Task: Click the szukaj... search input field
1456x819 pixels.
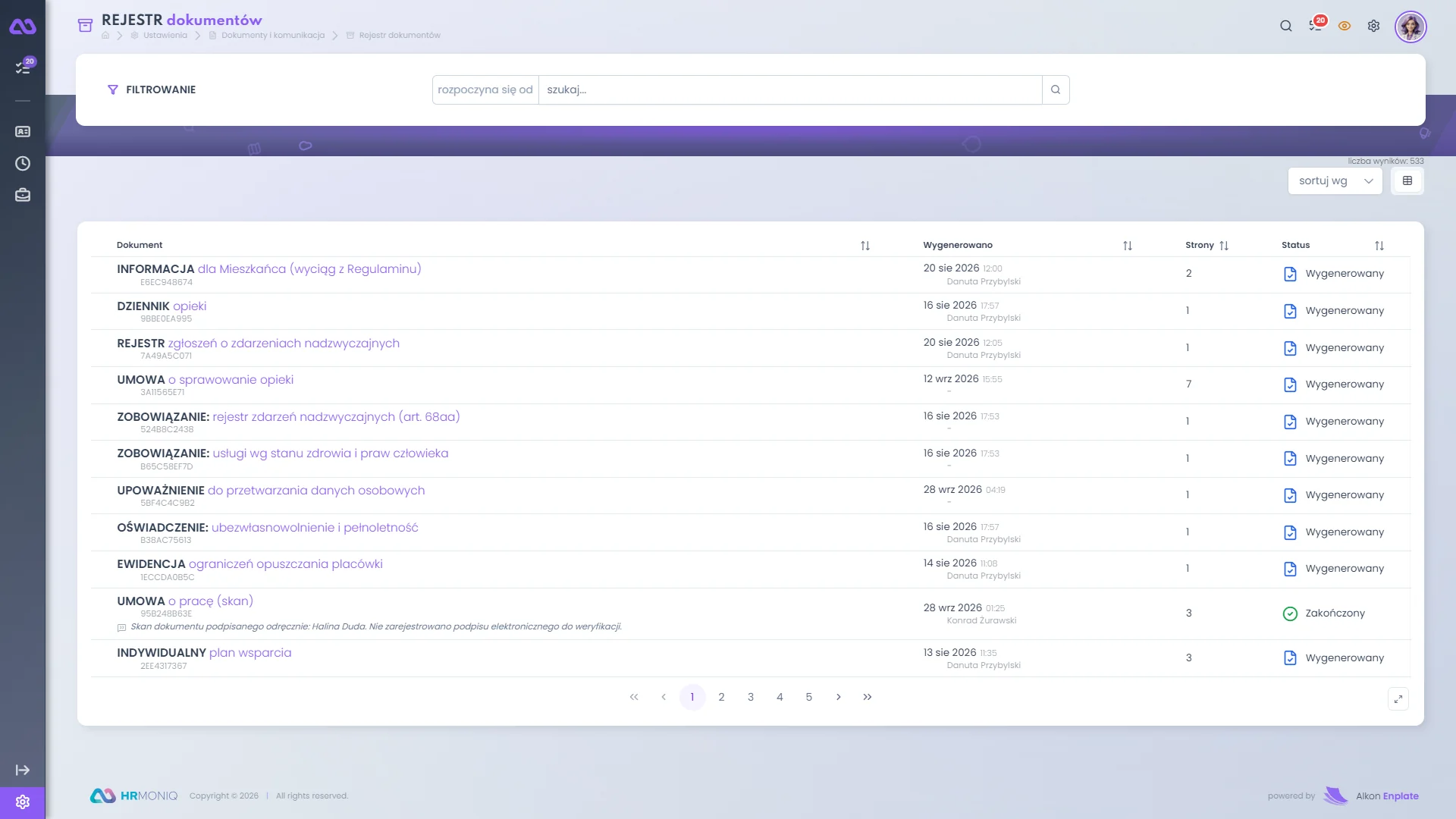Action: coord(790,89)
